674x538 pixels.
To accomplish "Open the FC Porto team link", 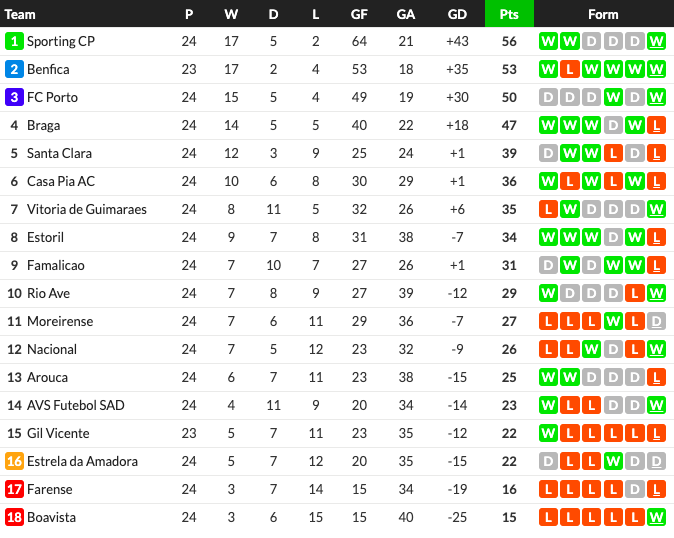I will click(x=52, y=97).
